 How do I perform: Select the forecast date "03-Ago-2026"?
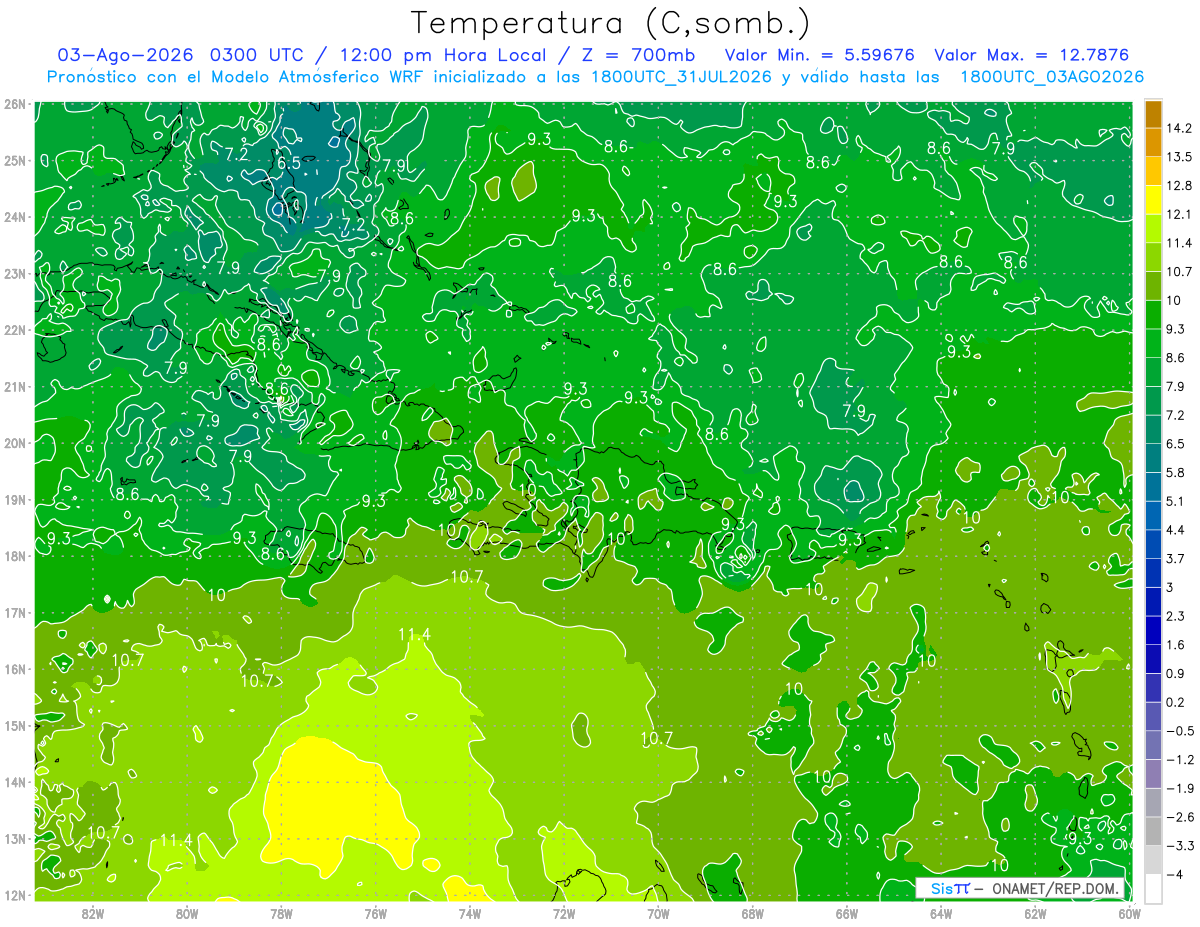point(124,54)
